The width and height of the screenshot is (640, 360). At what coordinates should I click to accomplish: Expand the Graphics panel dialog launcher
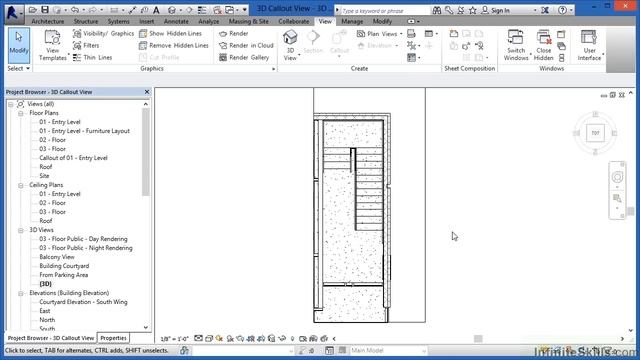[273, 69]
